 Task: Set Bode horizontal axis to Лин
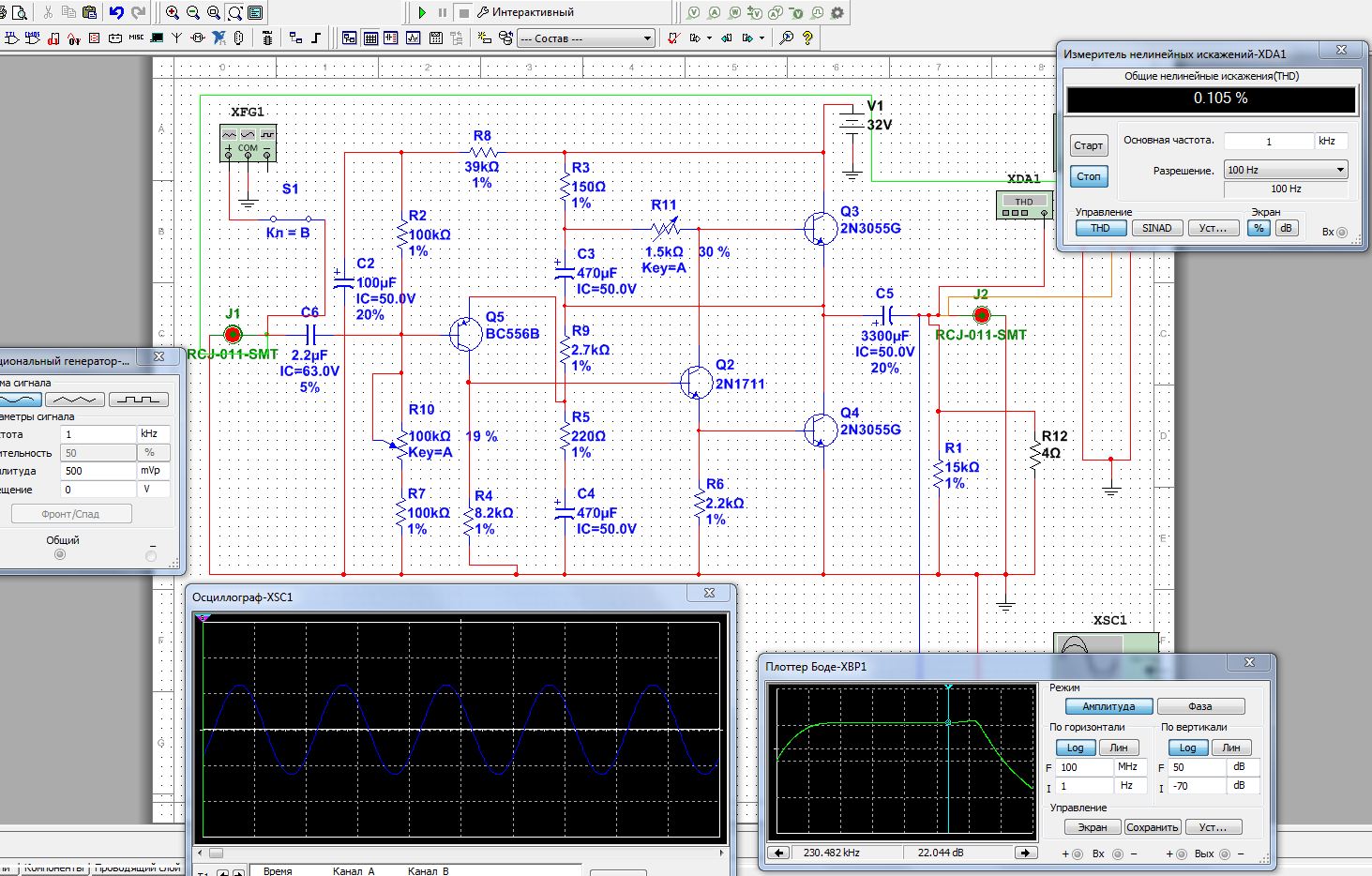pyautogui.click(x=1118, y=748)
